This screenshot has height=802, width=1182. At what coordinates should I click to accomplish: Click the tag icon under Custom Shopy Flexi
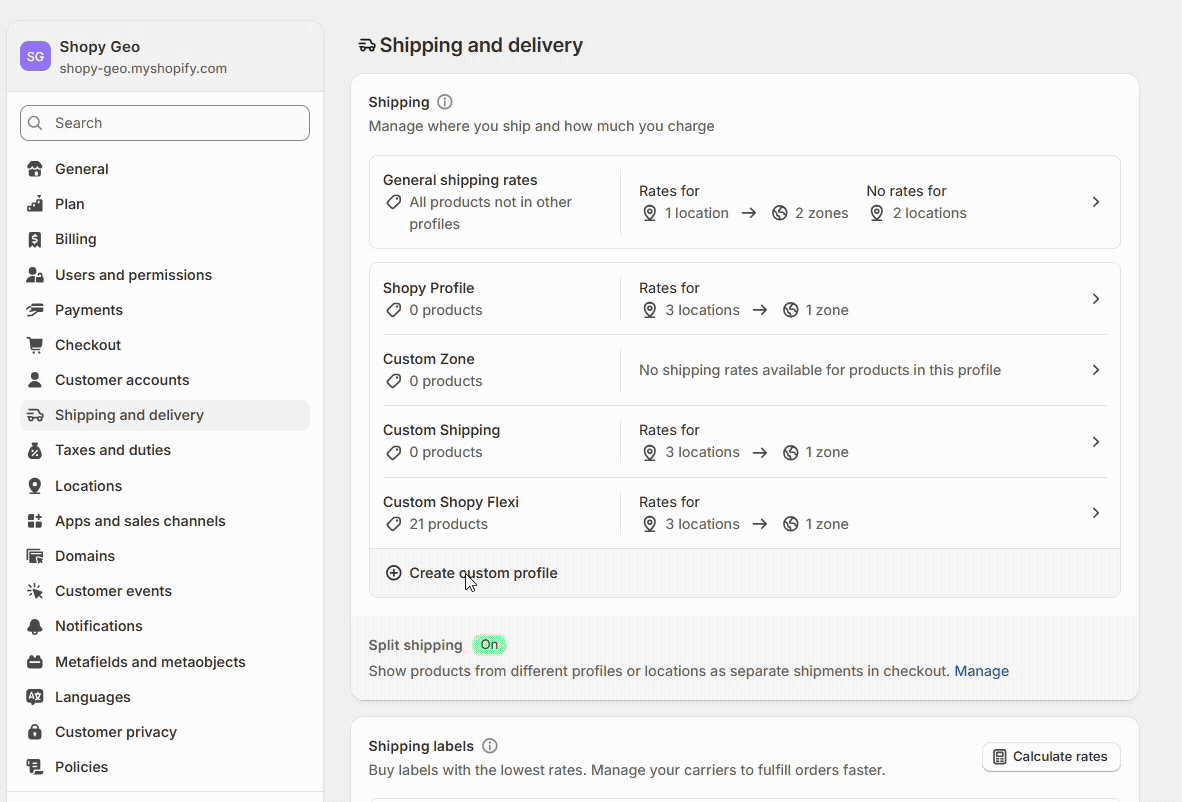(393, 524)
